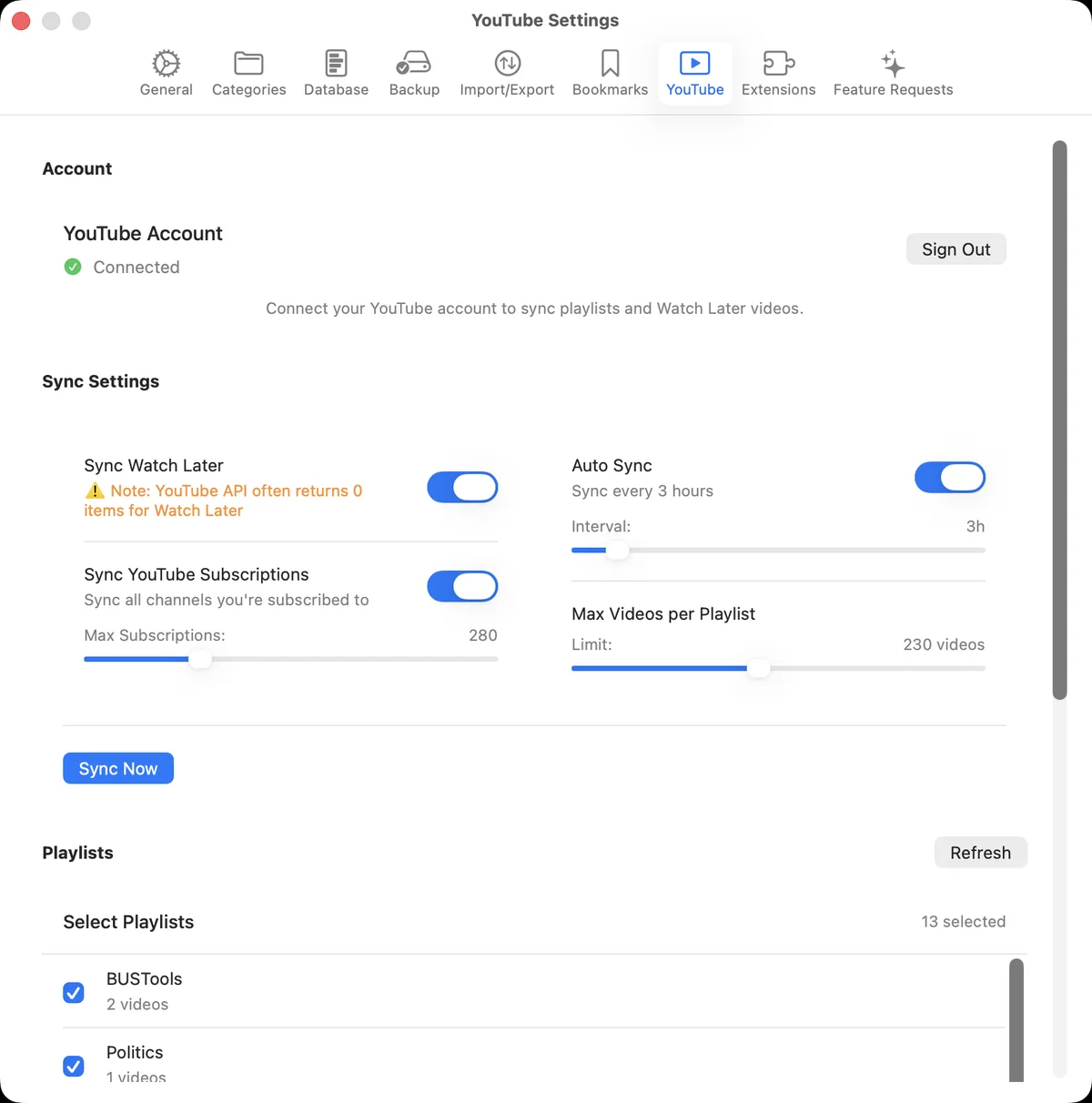
Task: Click the '2 videos' BUSTools subtitle
Action: click(137, 1004)
